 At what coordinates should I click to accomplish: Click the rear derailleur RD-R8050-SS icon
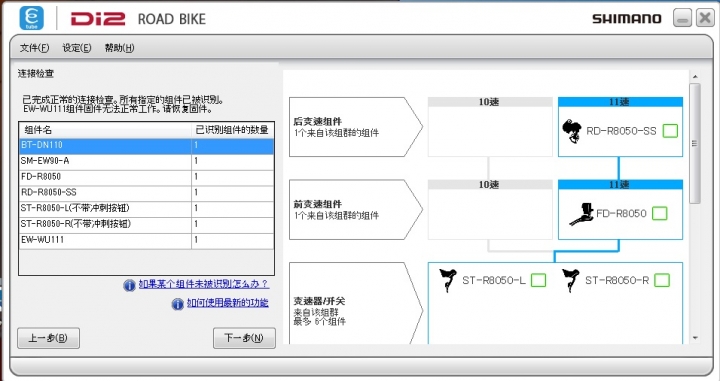[x=572, y=131]
